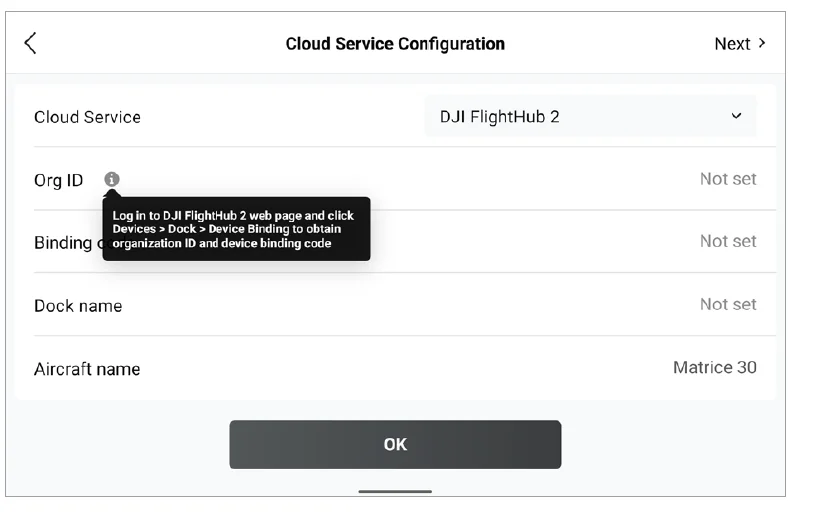813x514 pixels.
Task: Click the Org ID info icon
Action: [x=112, y=179]
